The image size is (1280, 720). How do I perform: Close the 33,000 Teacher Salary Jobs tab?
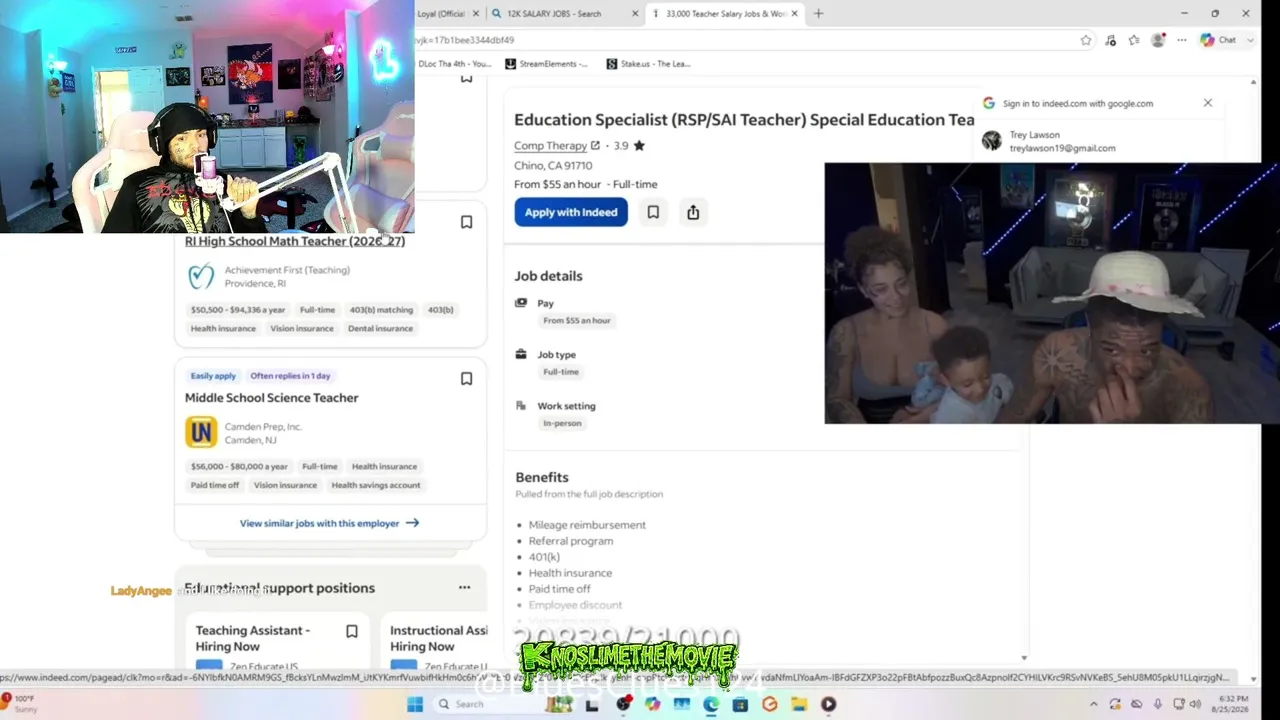tap(795, 14)
